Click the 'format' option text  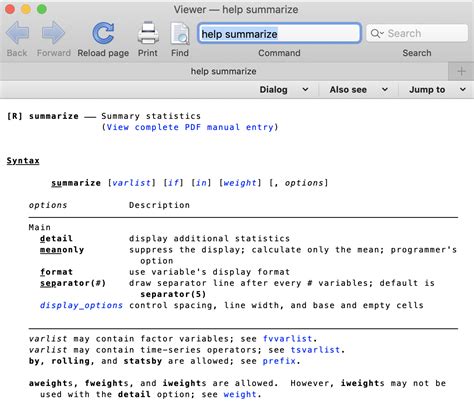tap(56, 272)
